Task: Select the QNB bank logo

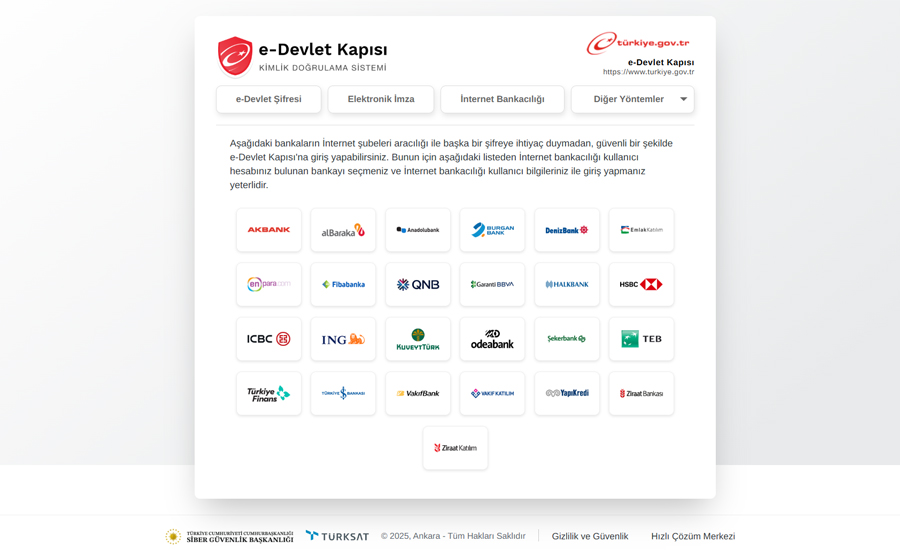Action: (x=418, y=284)
